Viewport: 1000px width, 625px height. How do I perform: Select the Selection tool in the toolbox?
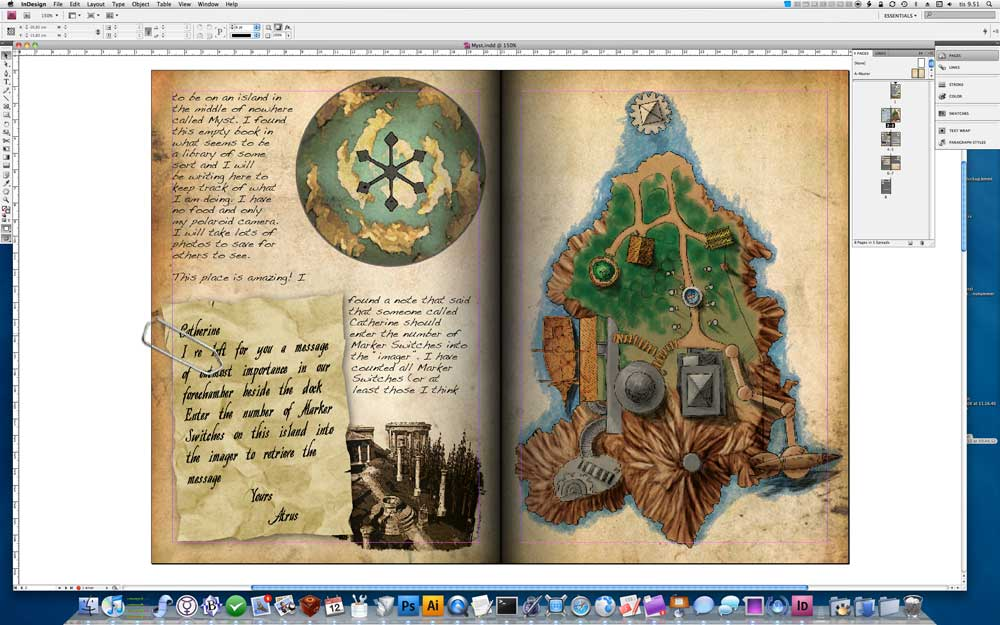pyautogui.click(x=6, y=55)
